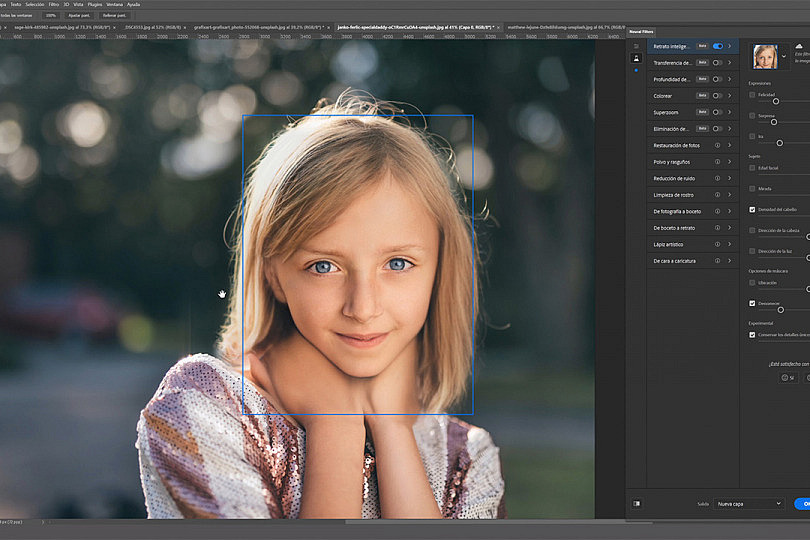
Task: Click the preview layout icon at panel bottom-left
Action: [x=636, y=503]
